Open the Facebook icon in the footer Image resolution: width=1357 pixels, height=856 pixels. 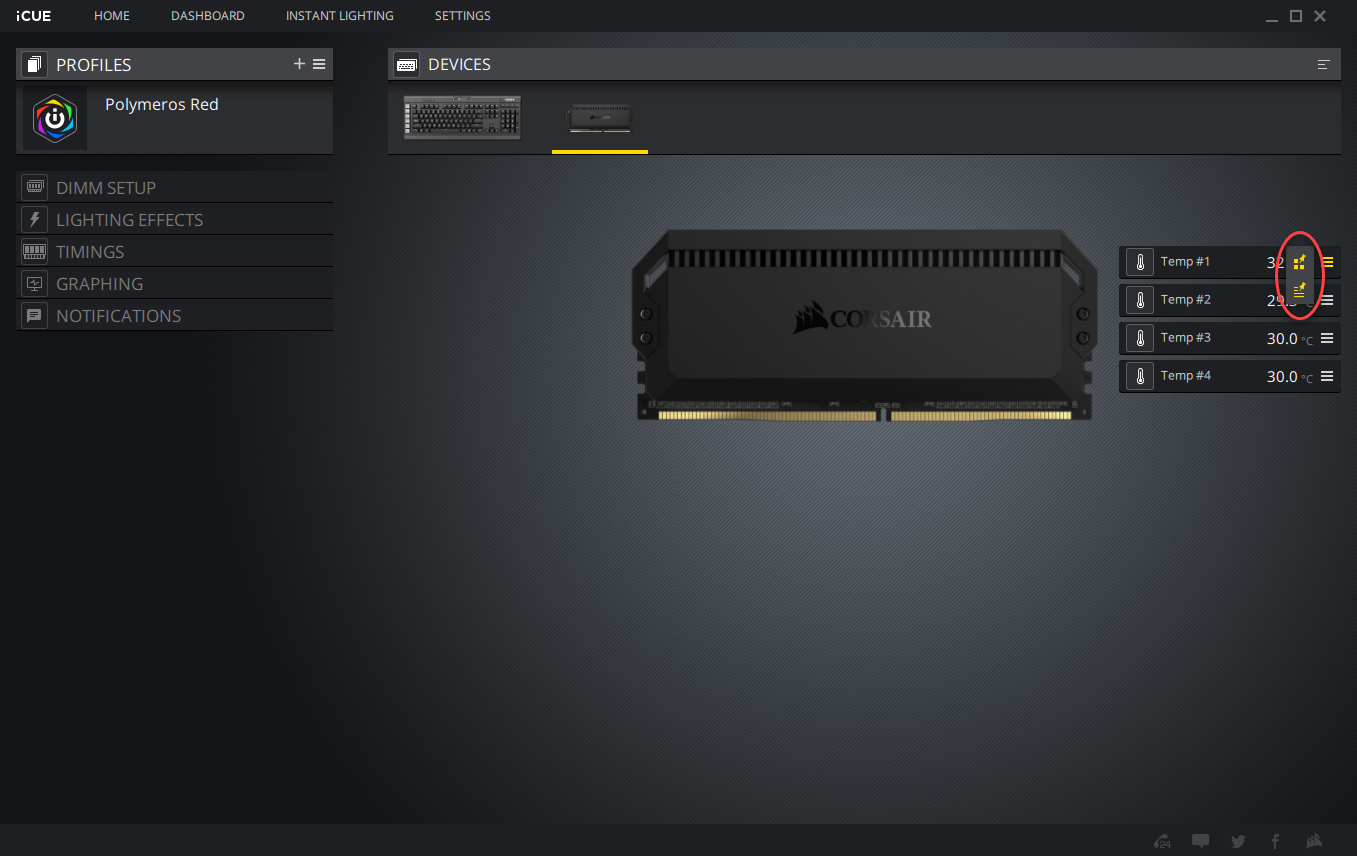tap(1275, 841)
